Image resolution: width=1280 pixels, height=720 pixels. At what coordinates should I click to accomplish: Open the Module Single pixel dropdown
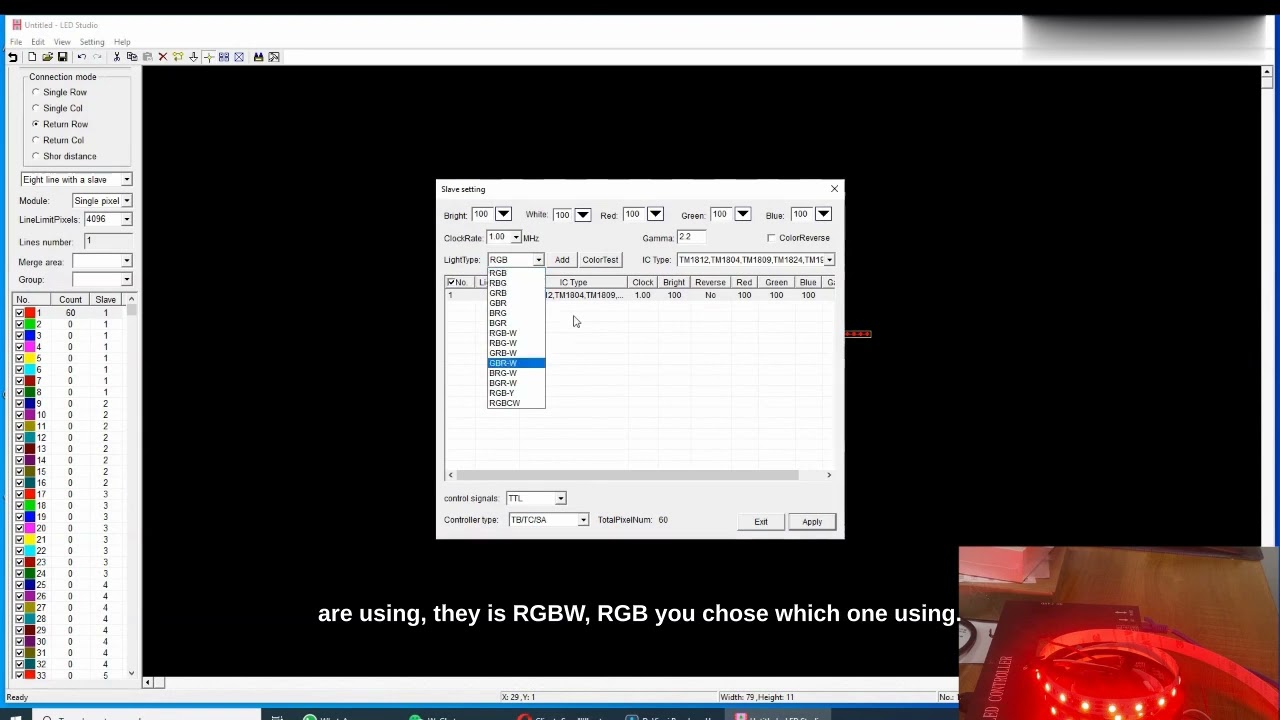pyautogui.click(x=126, y=201)
